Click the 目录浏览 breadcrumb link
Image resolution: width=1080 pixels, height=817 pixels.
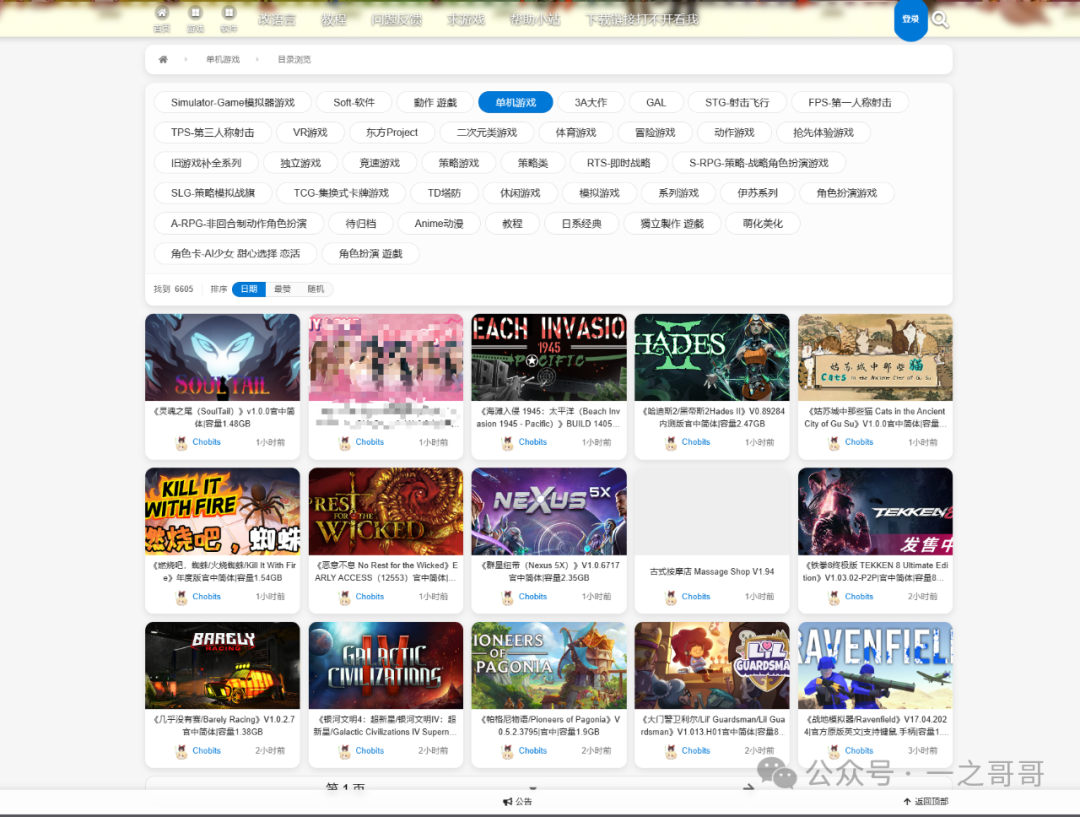click(294, 60)
